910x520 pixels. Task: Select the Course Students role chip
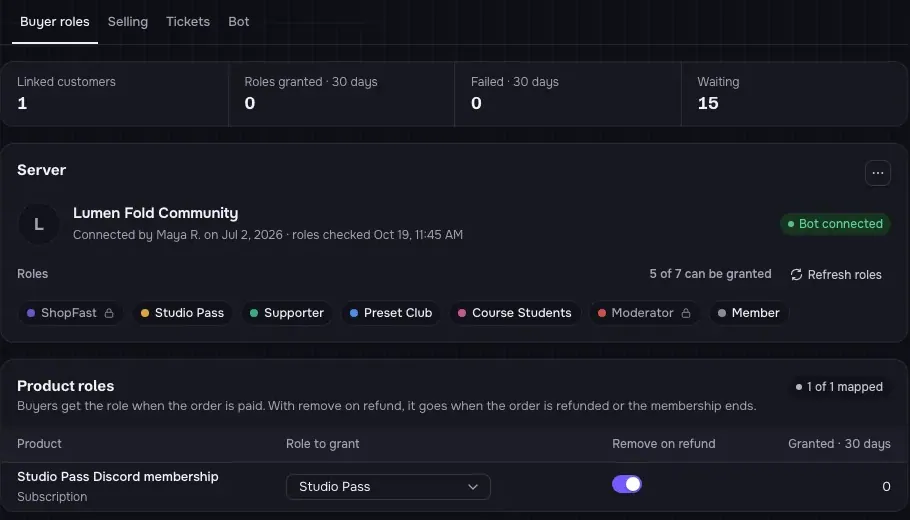coord(515,313)
